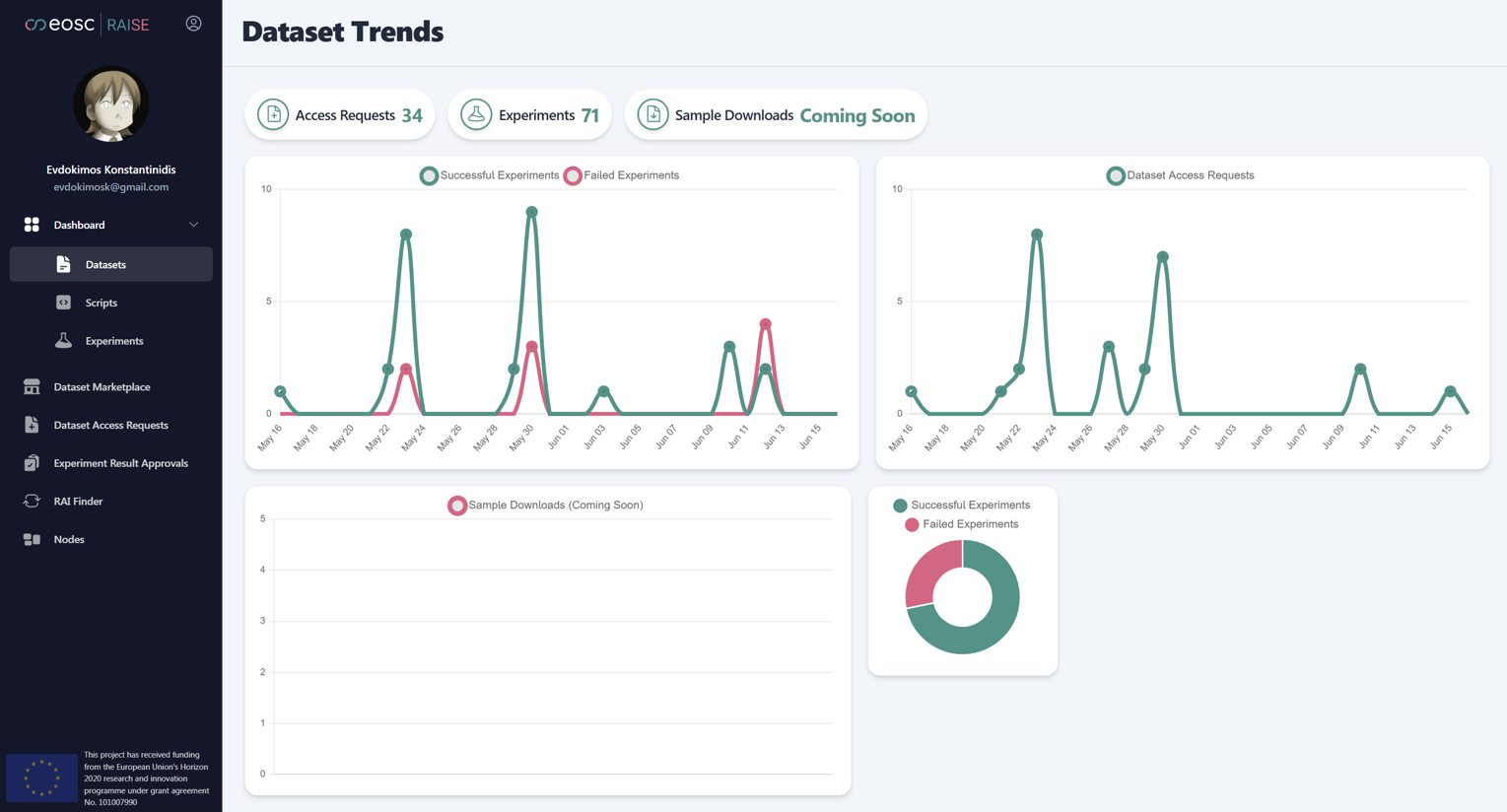Open the RAI Finder sync icon
Image resolution: width=1507 pixels, height=812 pixels.
coord(33,501)
